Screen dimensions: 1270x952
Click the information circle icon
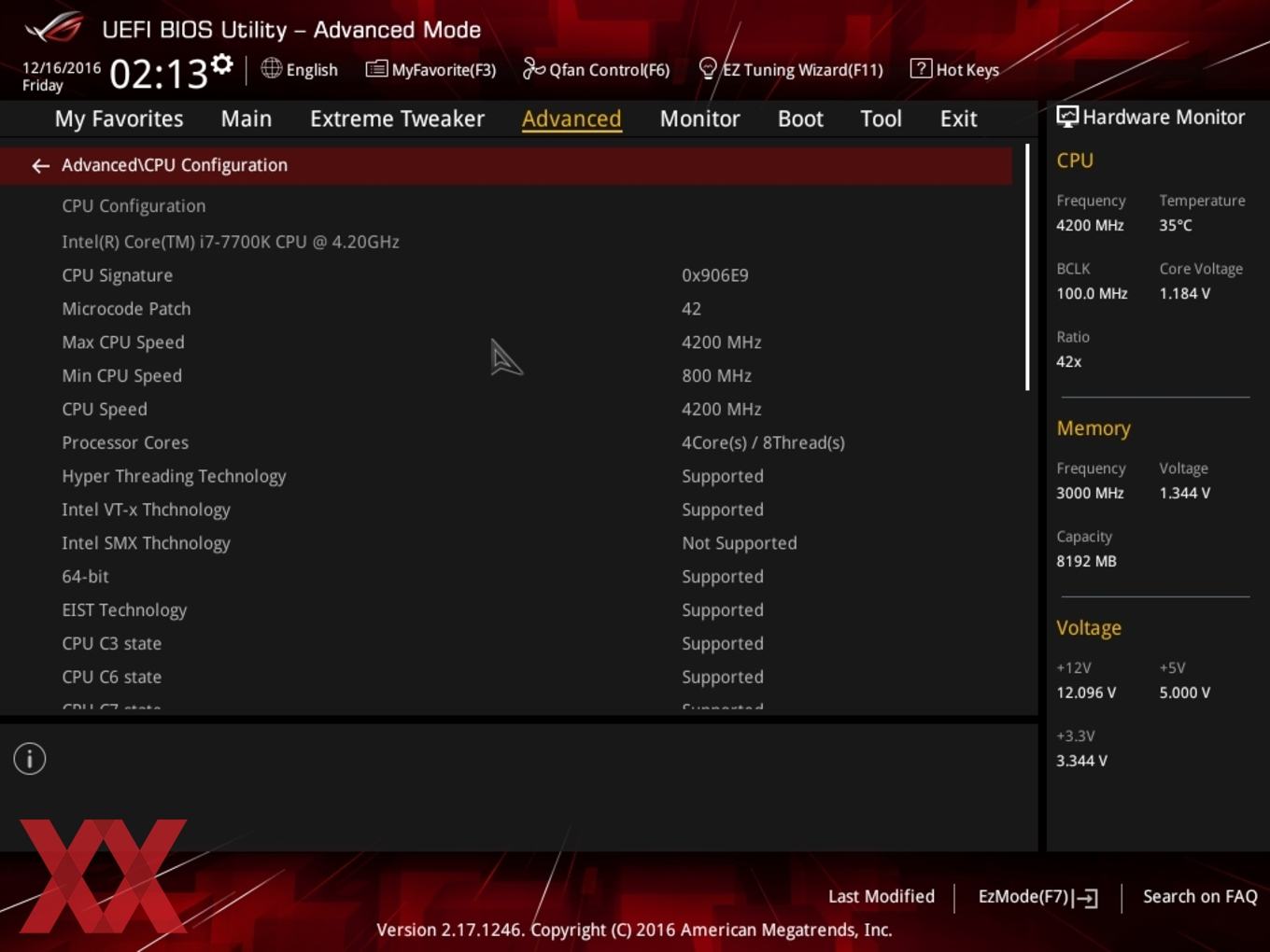(x=30, y=759)
